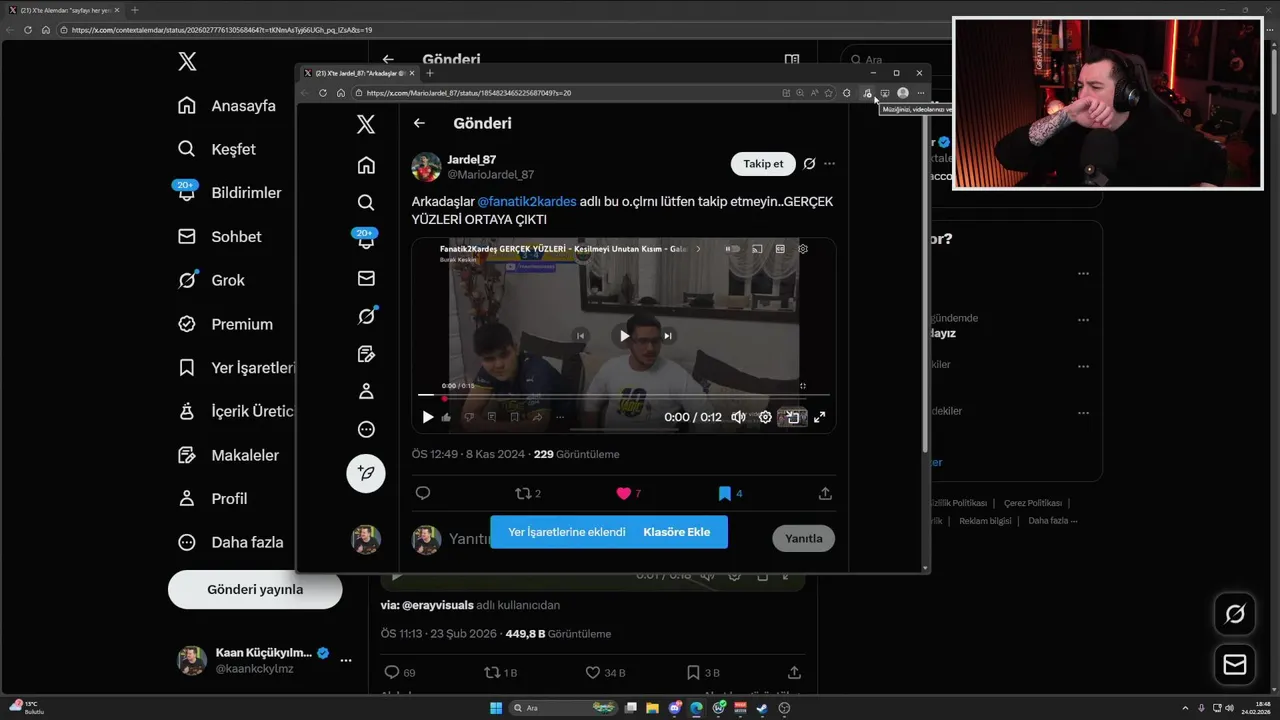
Task: Open the Windows Start menu
Action: (496, 708)
